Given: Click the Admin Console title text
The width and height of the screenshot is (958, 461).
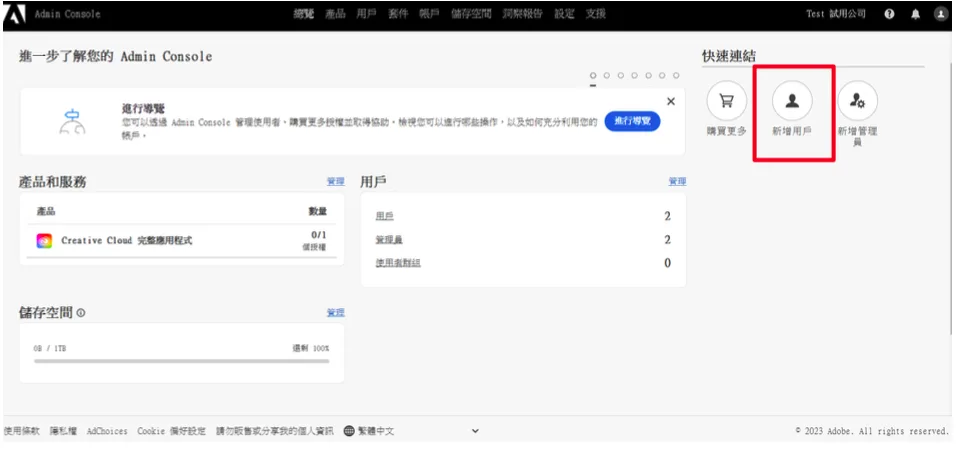Looking at the screenshot, I should coord(67,14).
